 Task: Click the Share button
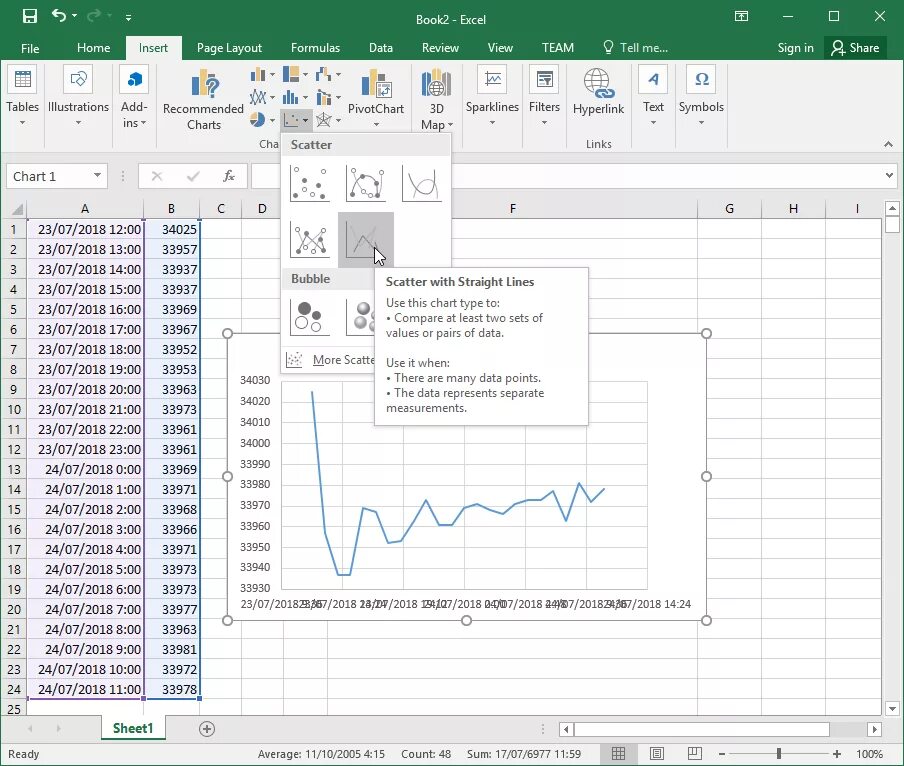point(855,48)
